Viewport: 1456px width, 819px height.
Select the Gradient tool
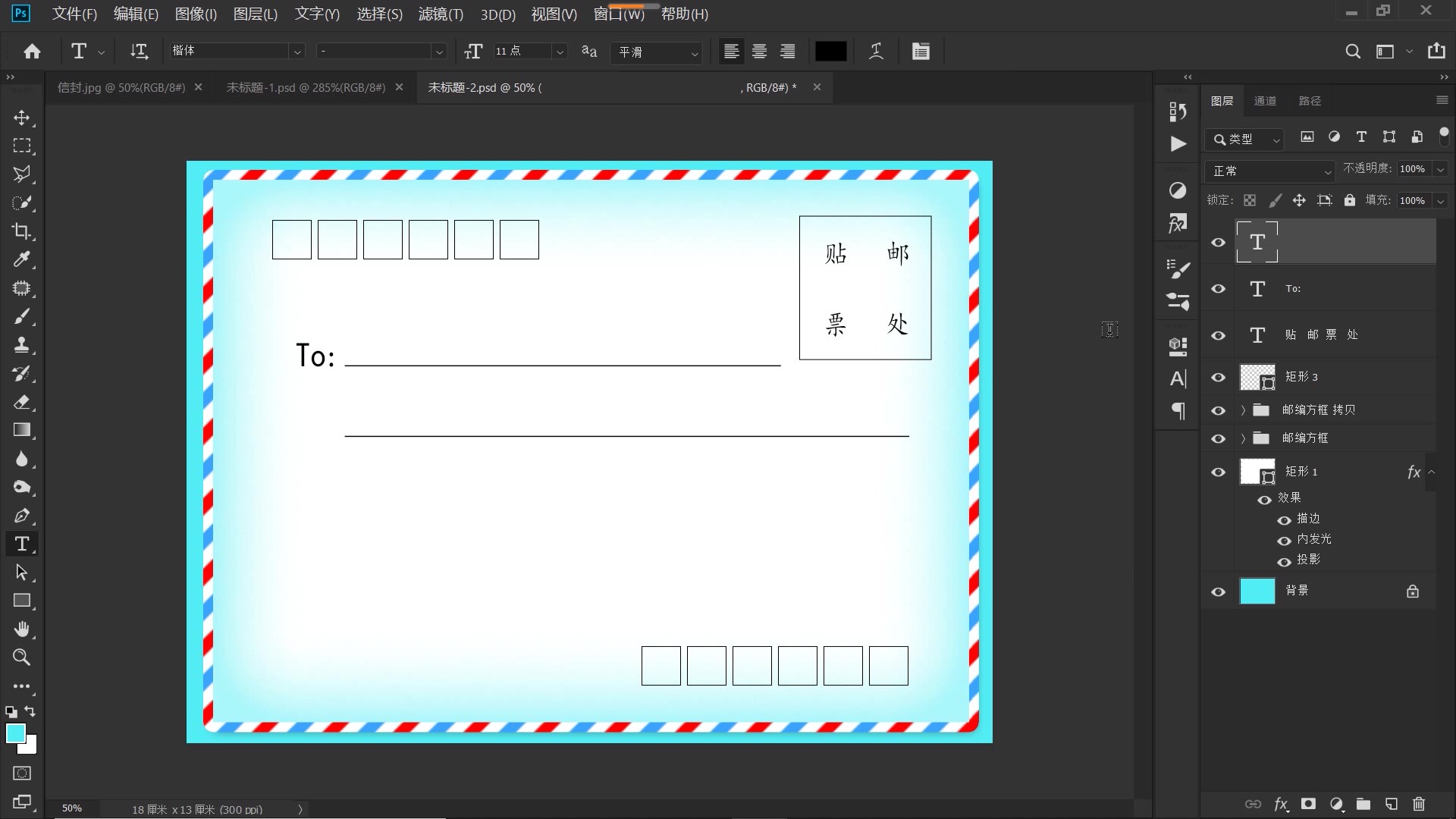22,430
